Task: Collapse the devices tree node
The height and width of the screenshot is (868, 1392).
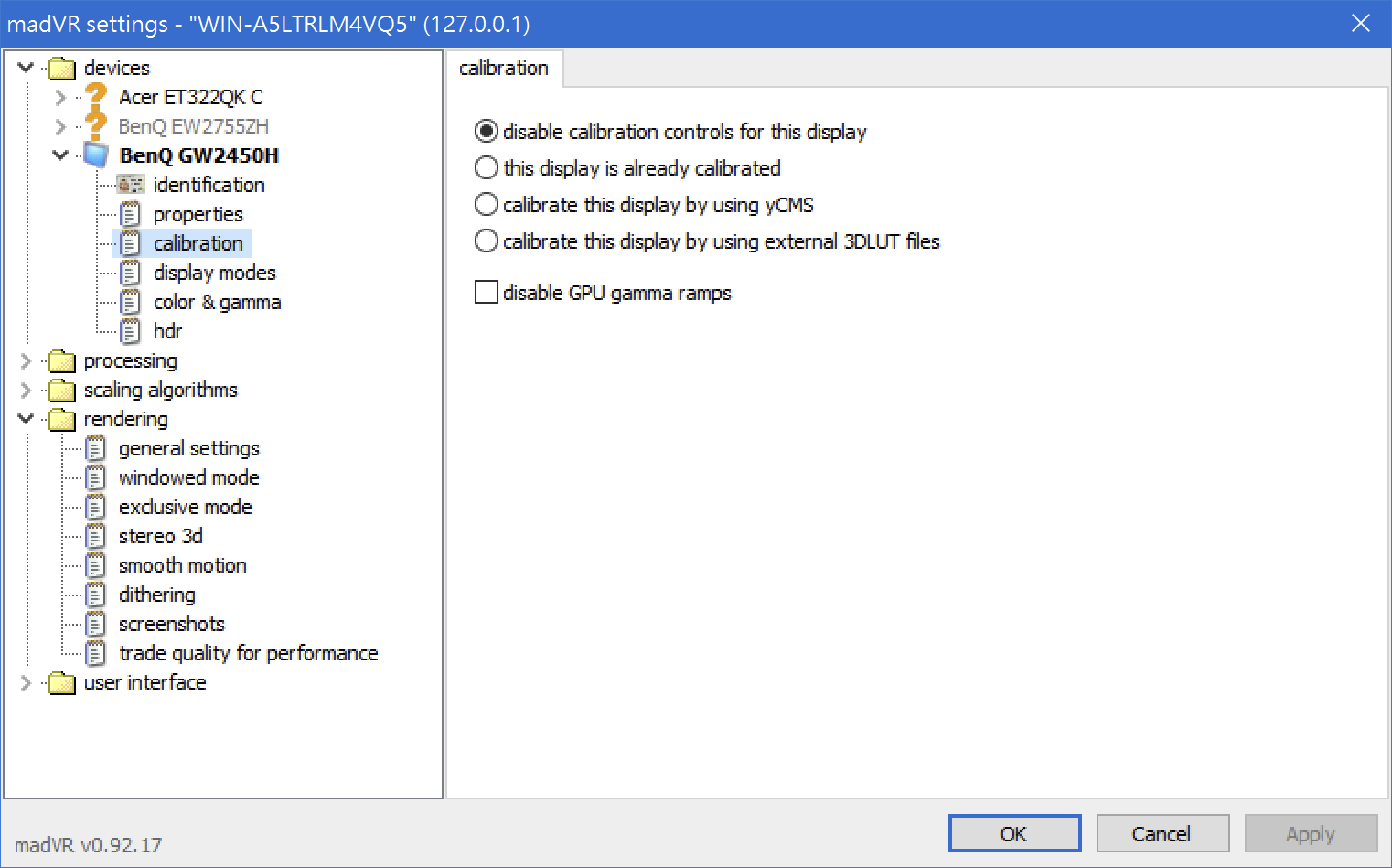Action: coord(27,68)
